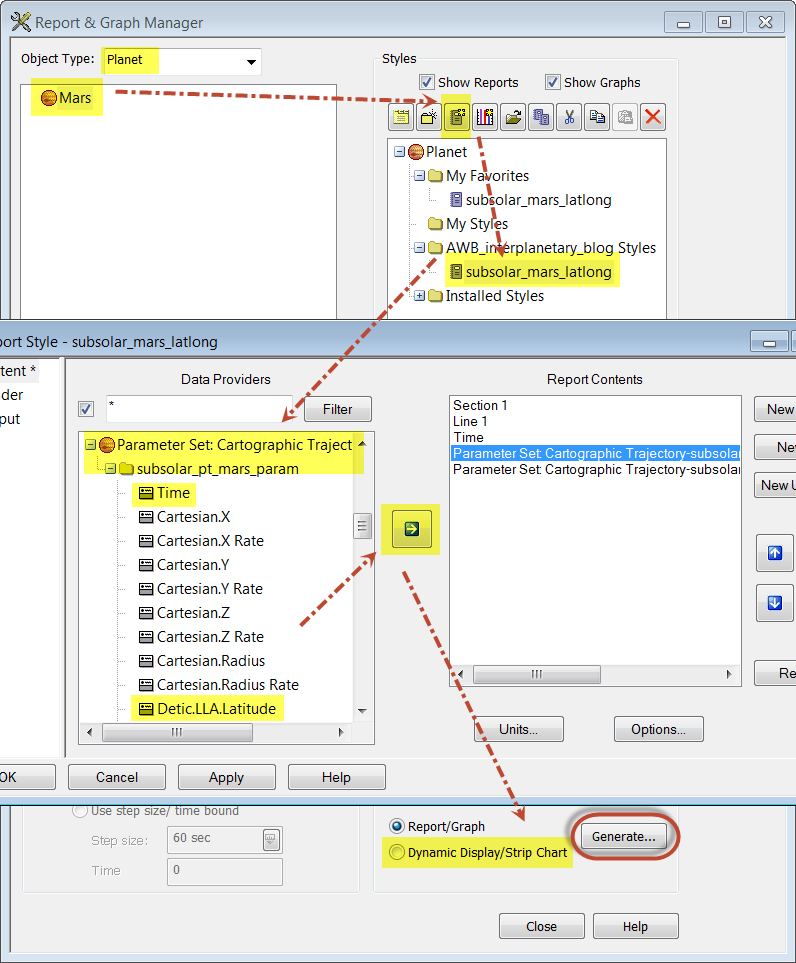Open the Options... dialog
The image size is (796, 963).
(x=658, y=729)
